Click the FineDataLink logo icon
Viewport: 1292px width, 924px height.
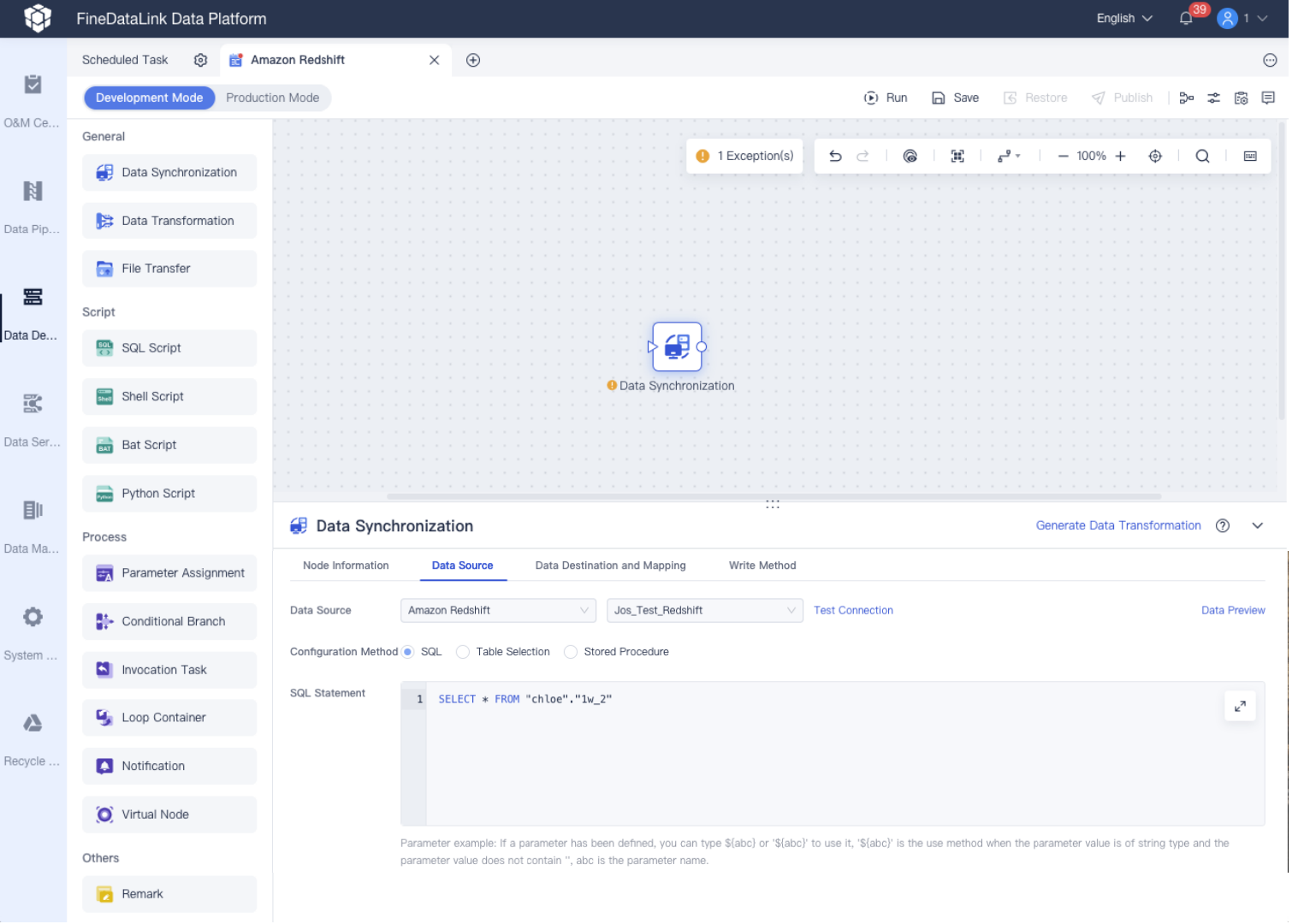click(x=38, y=18)
